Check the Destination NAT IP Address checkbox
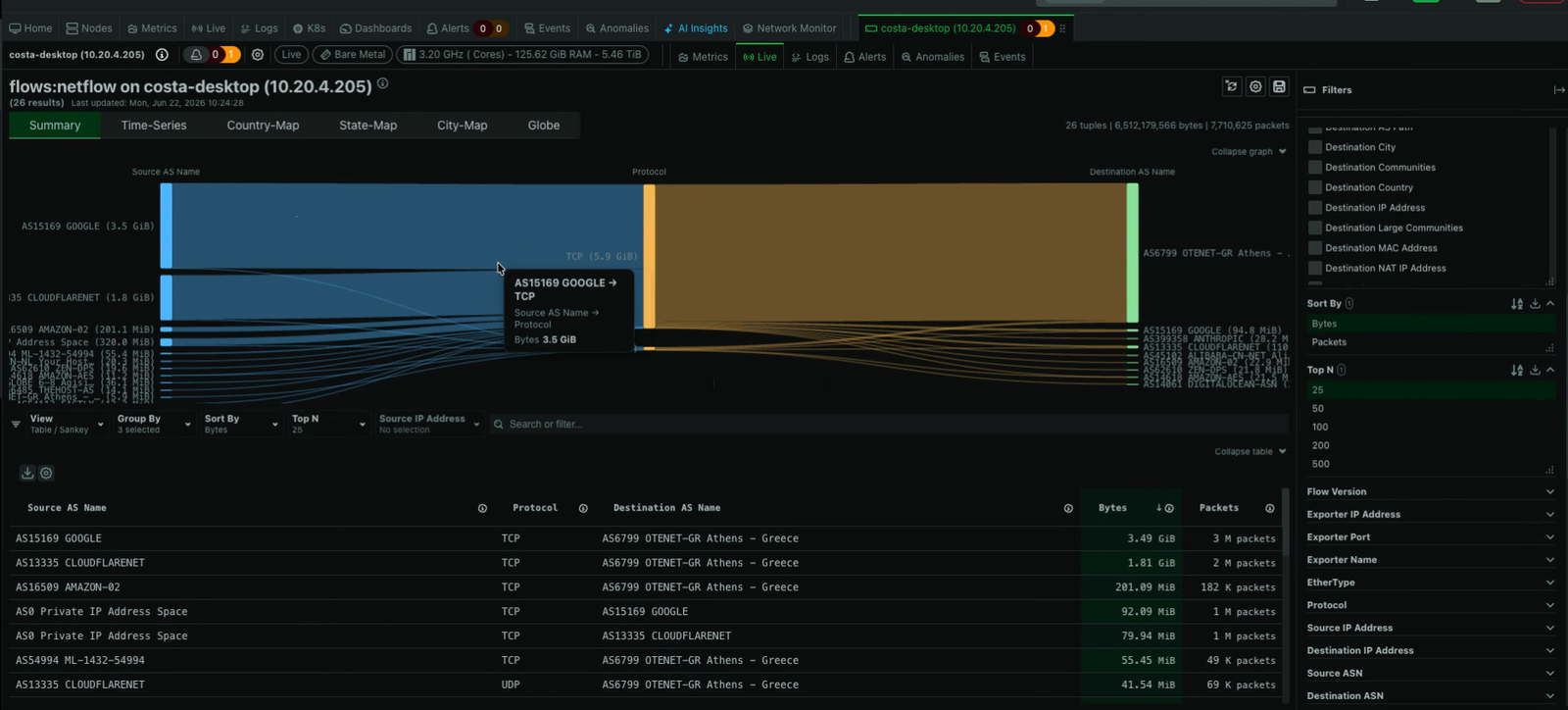 coord(1315,268)
